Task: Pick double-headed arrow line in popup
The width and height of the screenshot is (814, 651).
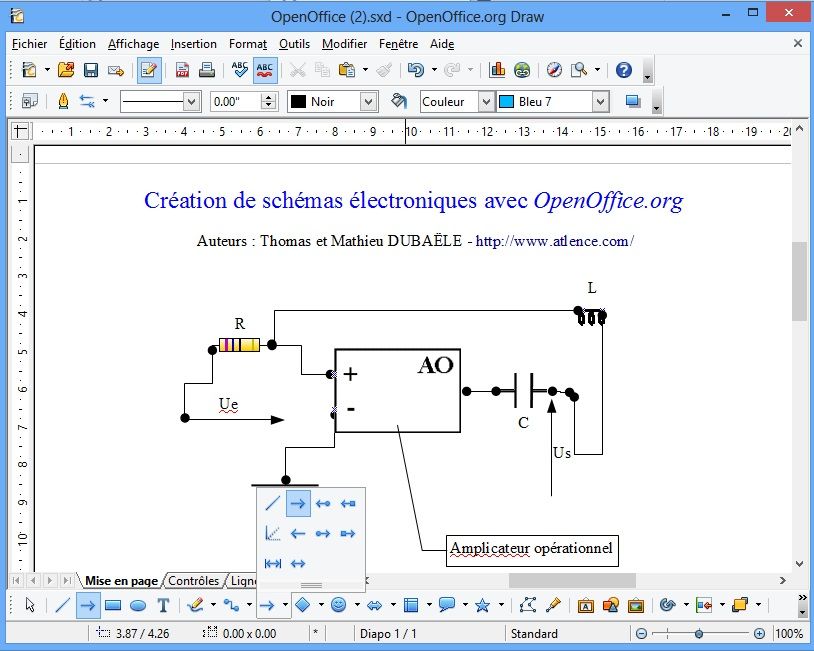Action: pos(298,563)
